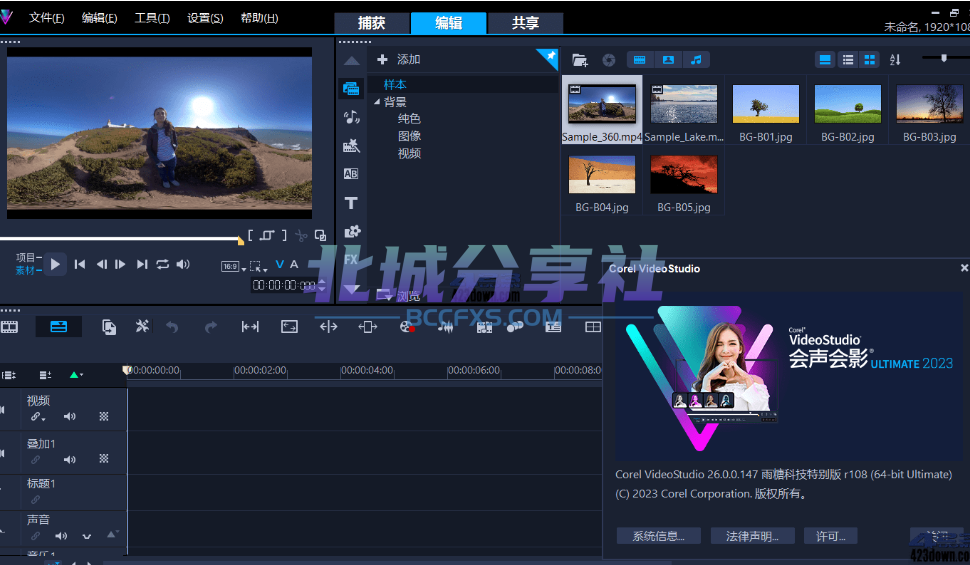Image resolution: width=970 pixels, height=565 pixels.
Task: Open the 浏览 browse dropdown
Action: [398, 296]
